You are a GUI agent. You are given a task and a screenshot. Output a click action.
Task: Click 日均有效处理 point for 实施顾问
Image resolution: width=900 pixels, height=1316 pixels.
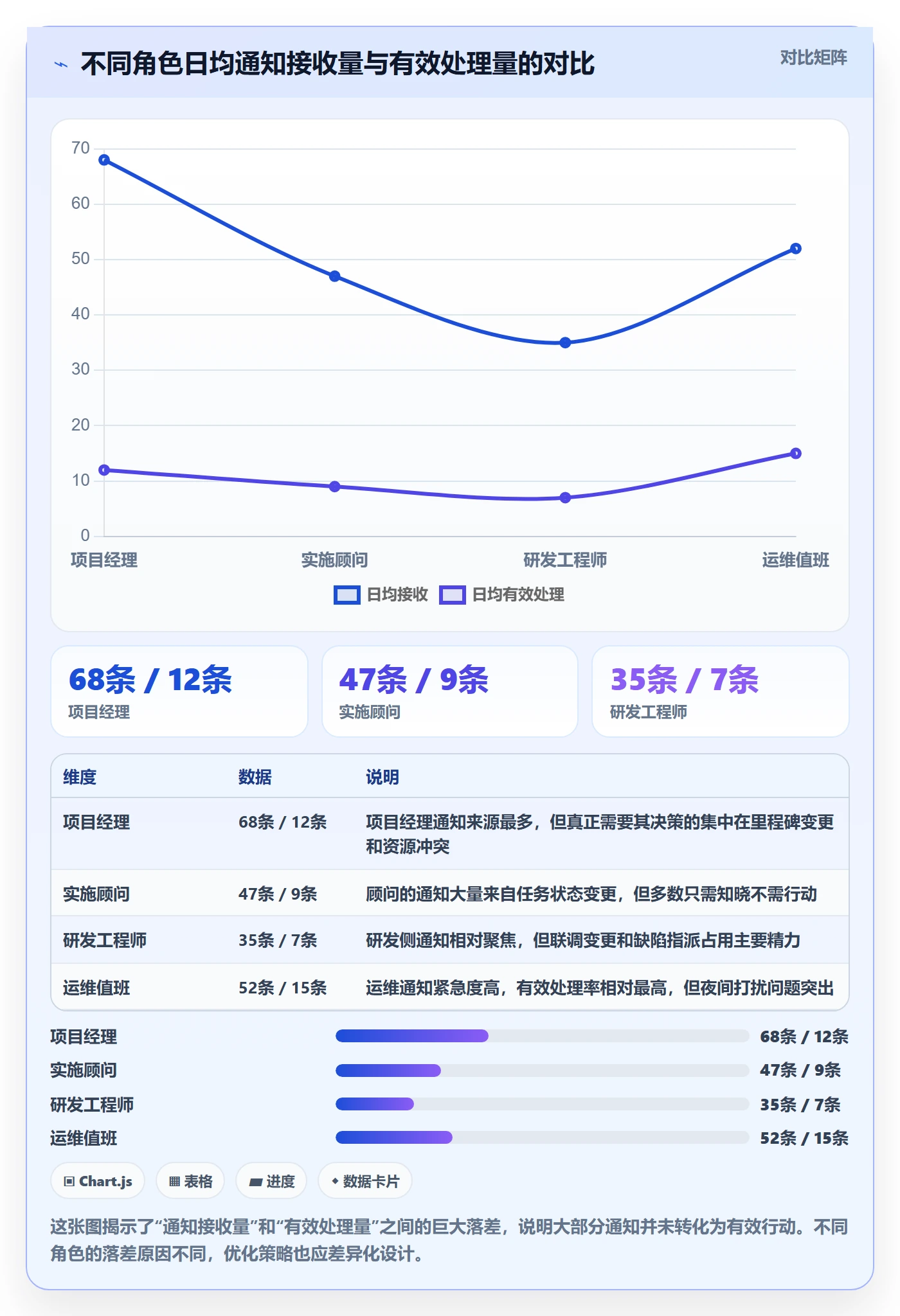[x=335, y=486]
